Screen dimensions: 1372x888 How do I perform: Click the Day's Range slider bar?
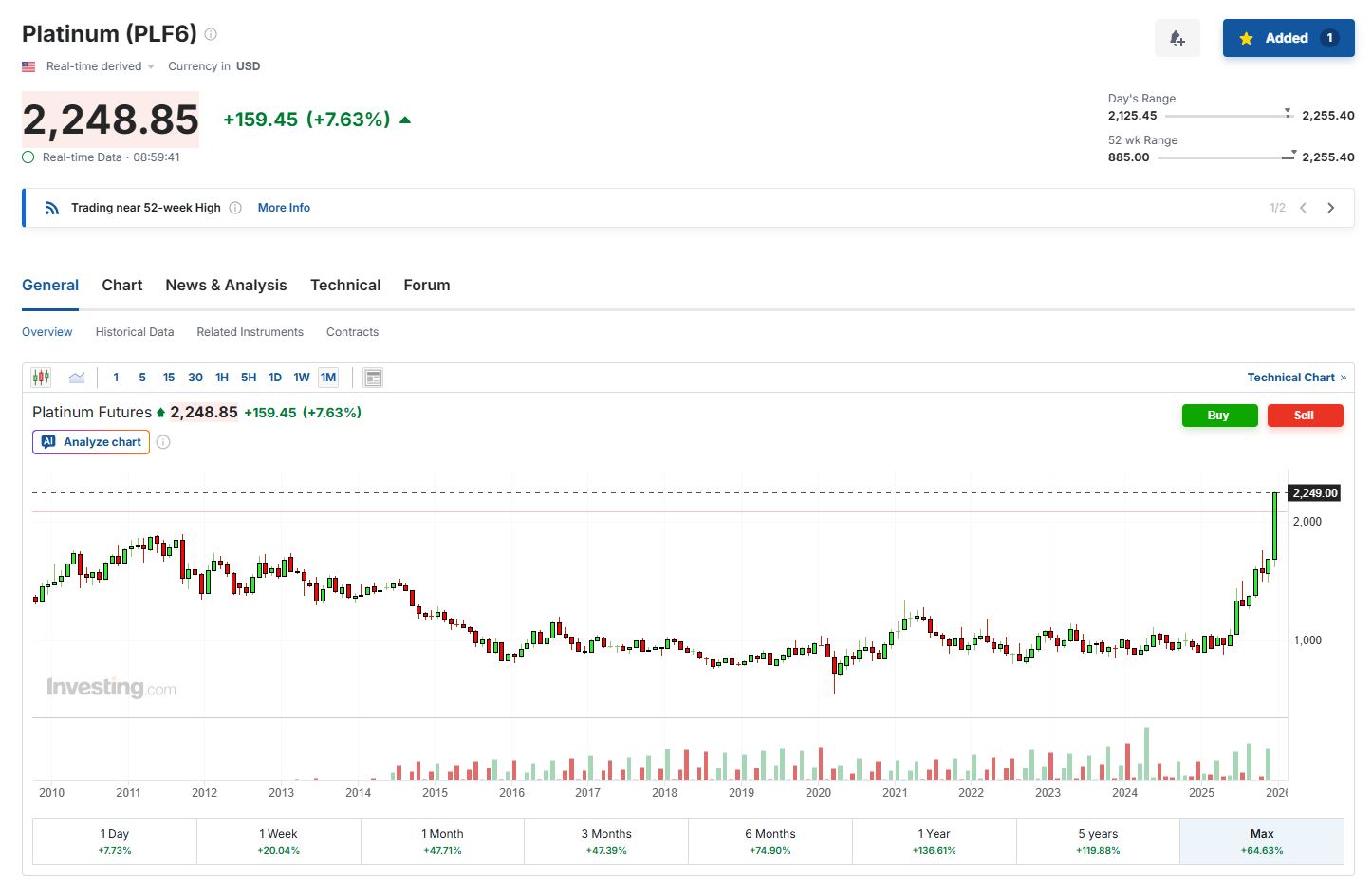click(1229, 116)
